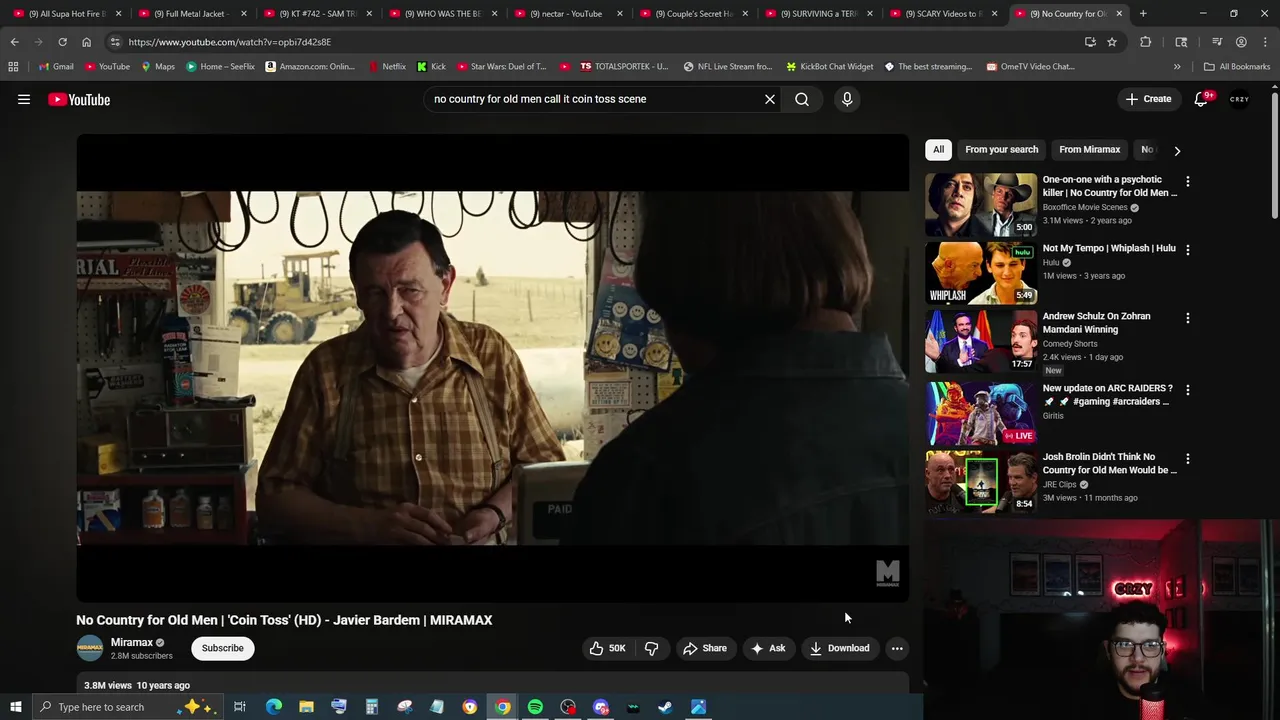Open Miramax channel avatar

click(x=90, y=648)
